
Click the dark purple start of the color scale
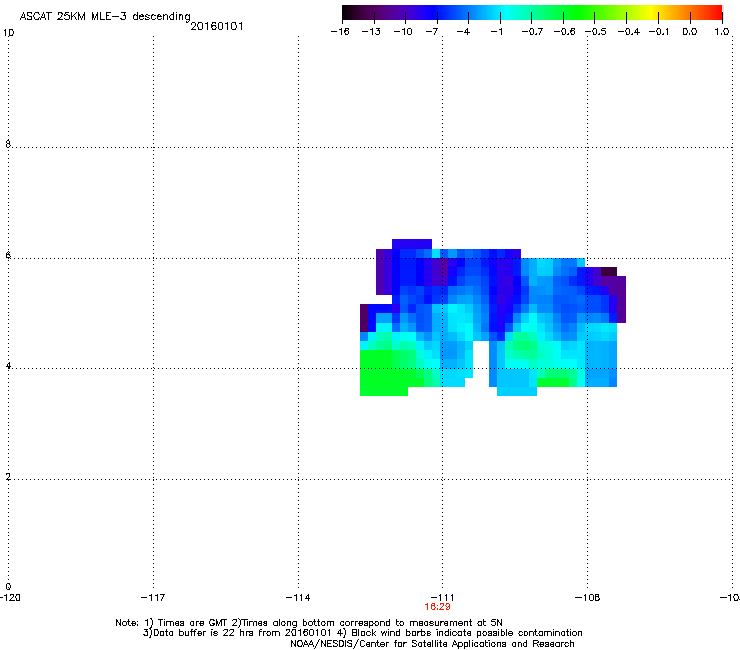pyautogui.click(x=352, y=12)
